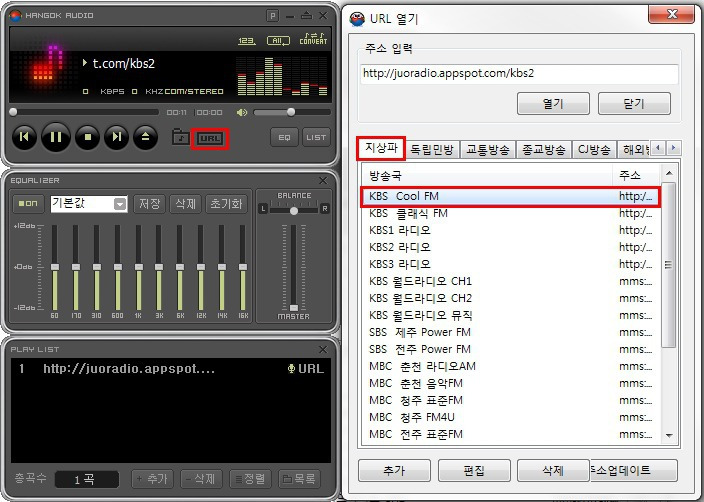This screenshot has height=502, width=704.
Task: Switch to the 교통방송 tab
Action: (488, 150)
